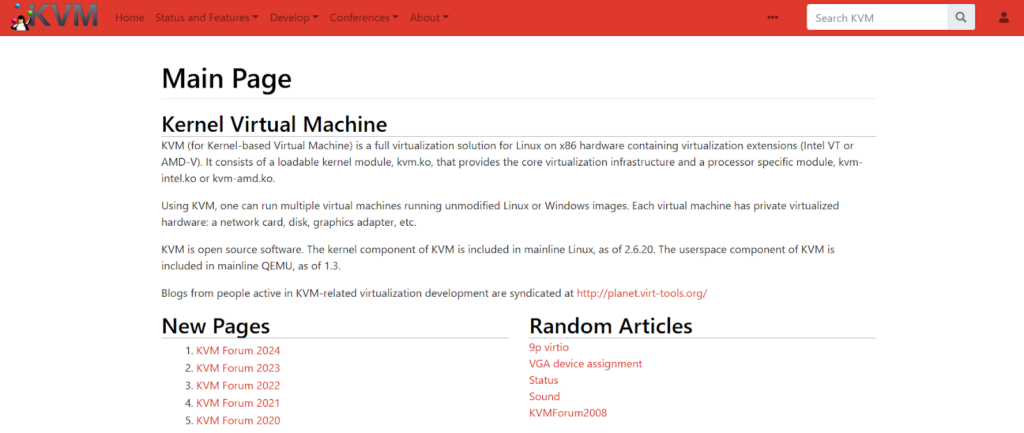
Task: Open the KVM Forum 2023 page
Action: point(238,368)
